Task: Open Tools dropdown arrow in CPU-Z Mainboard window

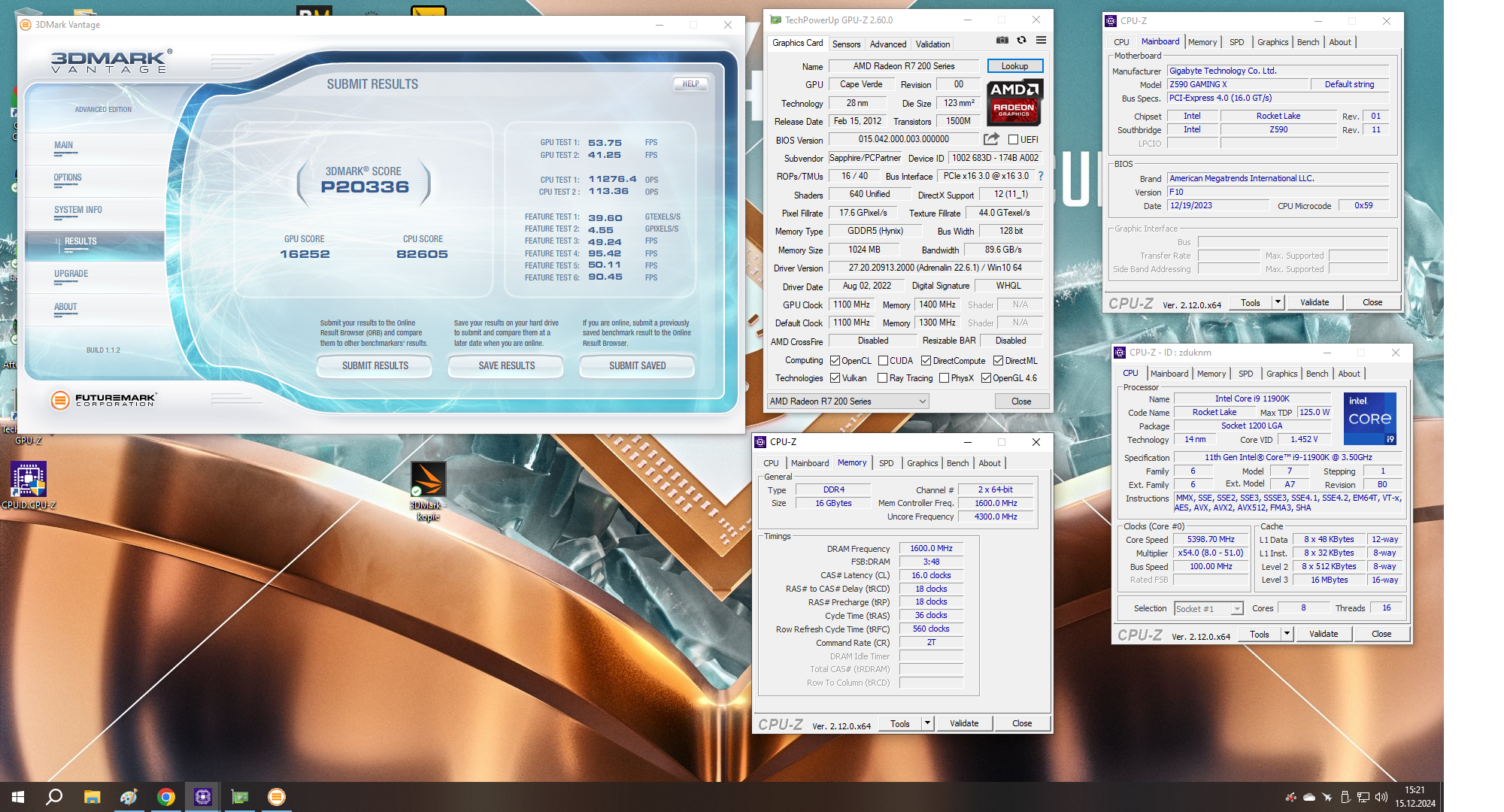Action: tap(1277, 302)
